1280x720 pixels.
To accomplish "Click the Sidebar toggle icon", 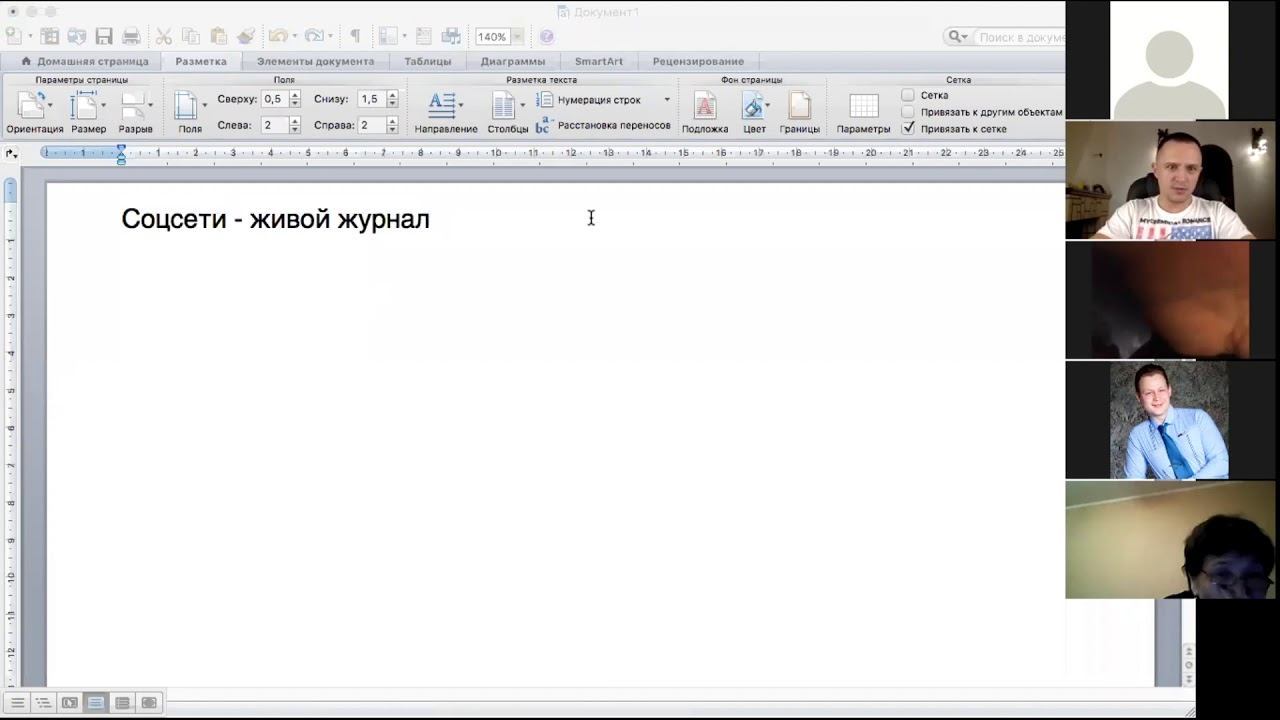I will click(388, 36).
